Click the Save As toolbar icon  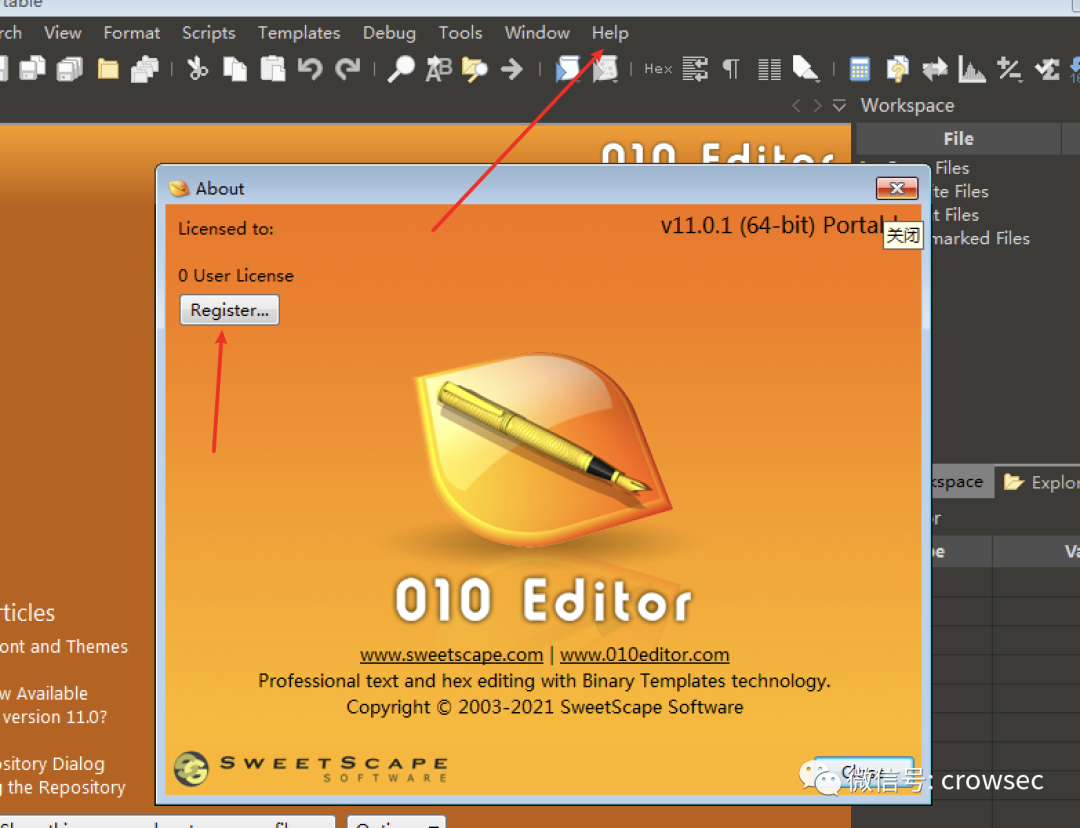pos(32,69)
